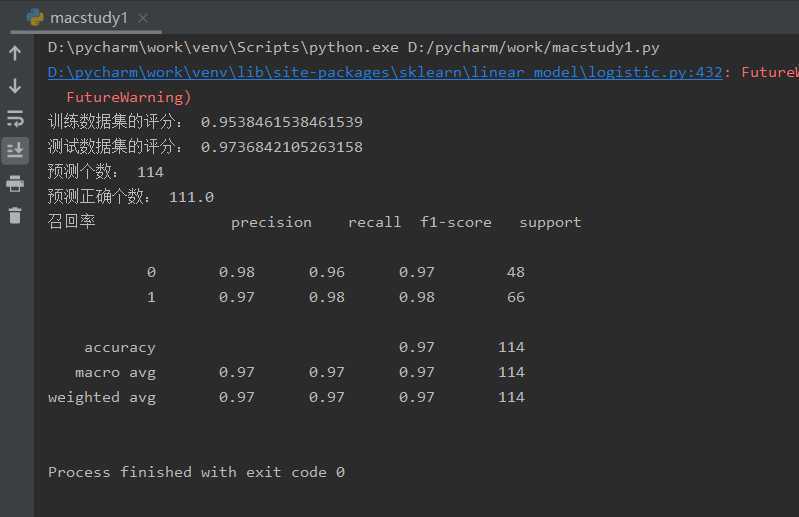Click the test score 0.9736842105263158 line

click(x=205, y=147)
